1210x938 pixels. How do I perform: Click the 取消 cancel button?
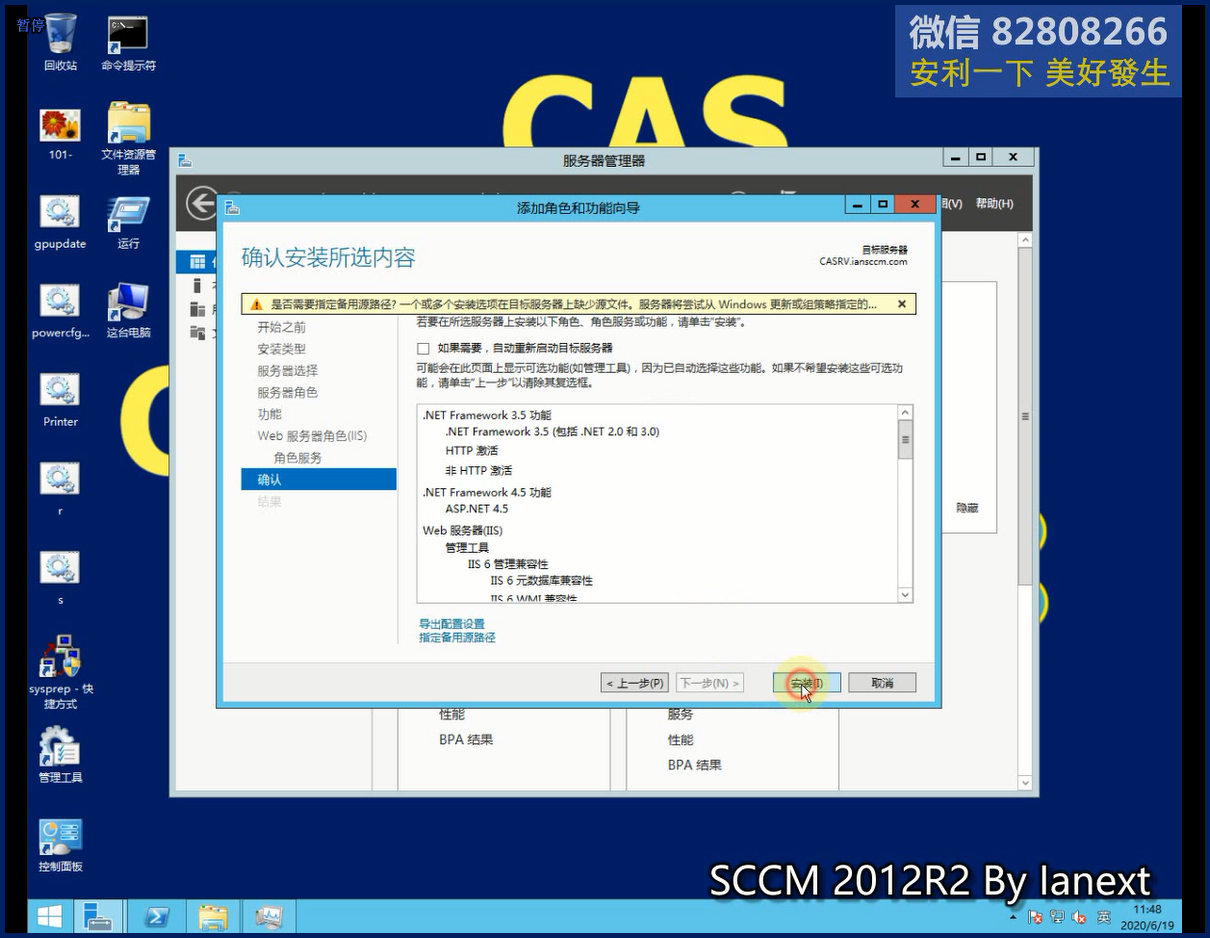[882, 683]
